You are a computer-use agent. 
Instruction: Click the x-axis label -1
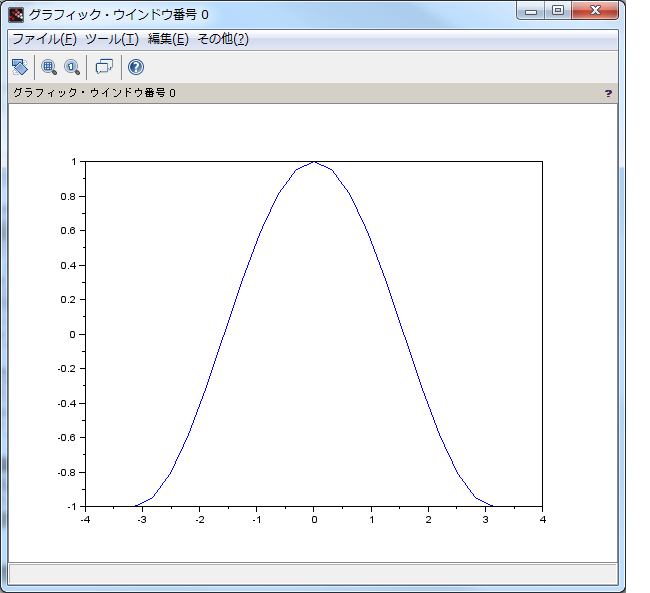pyautogui.click(x=257, y=520)
